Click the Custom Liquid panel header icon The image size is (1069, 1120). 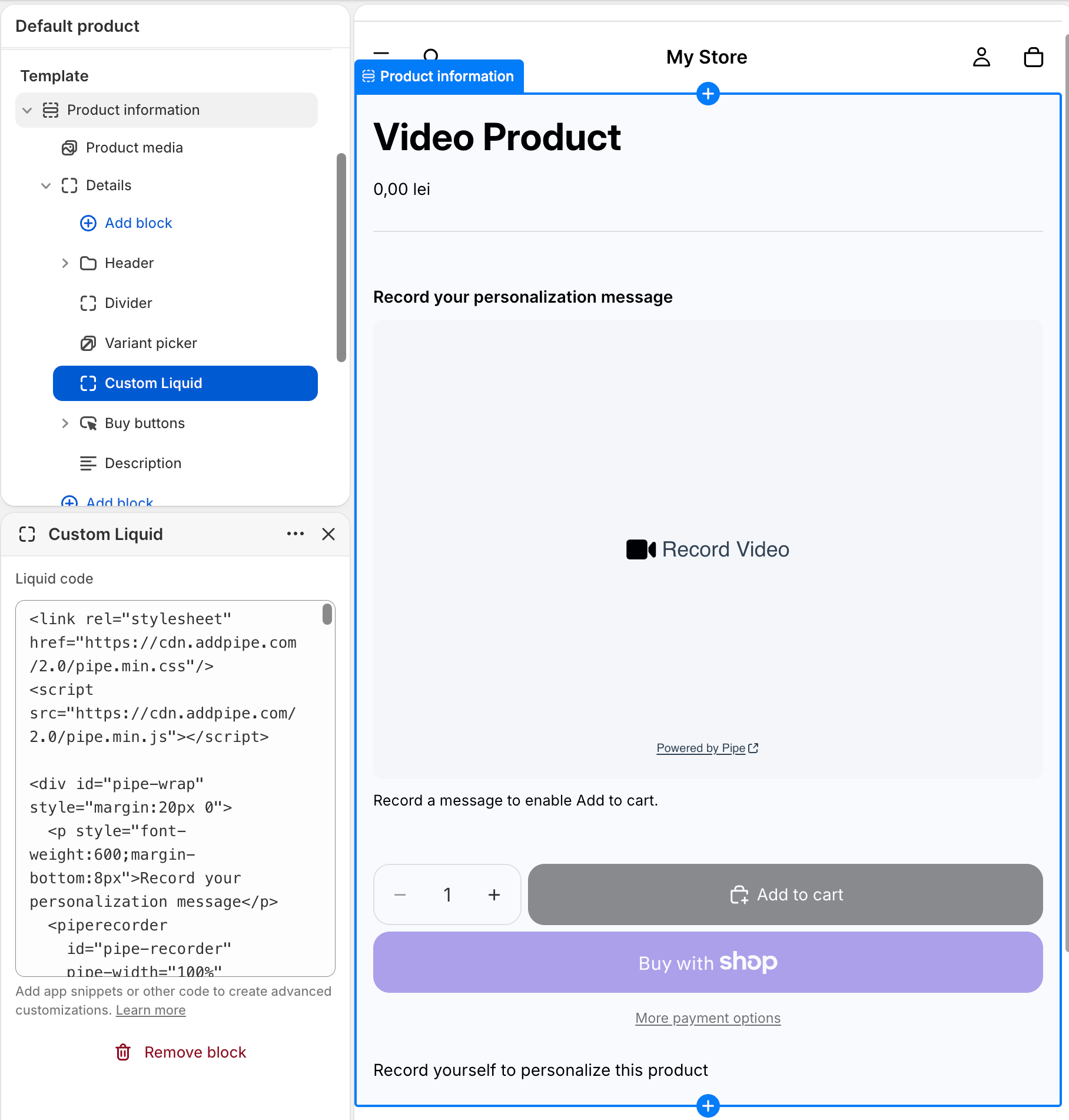click(27, 534)
